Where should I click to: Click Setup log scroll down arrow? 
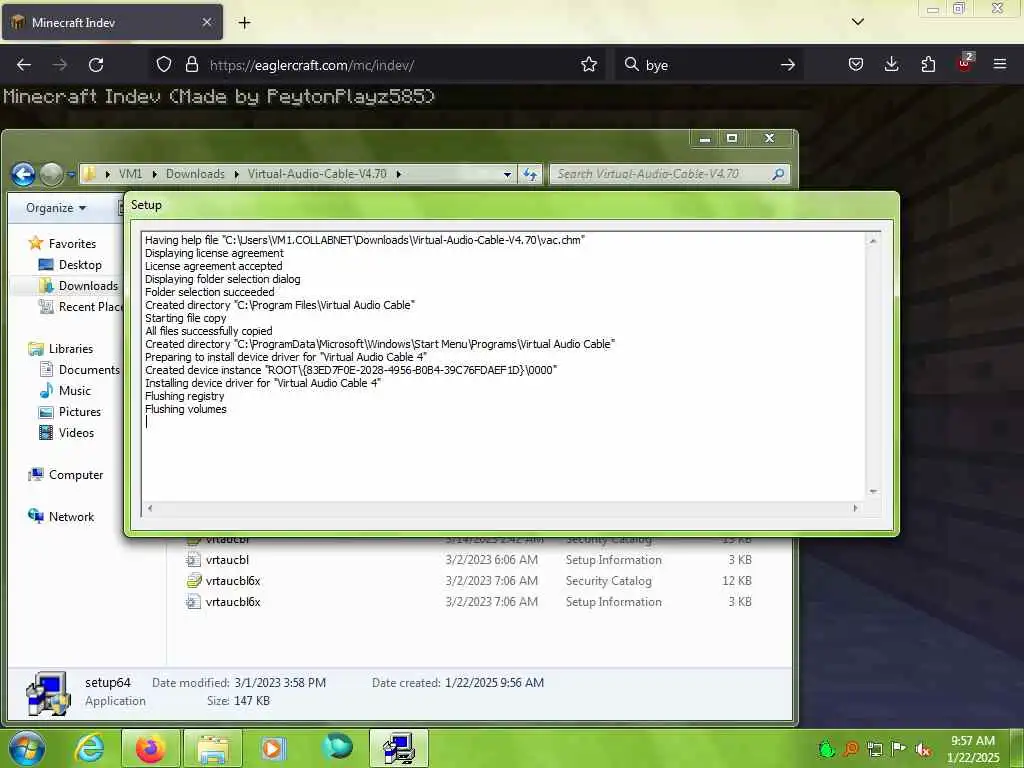[873, 492]
